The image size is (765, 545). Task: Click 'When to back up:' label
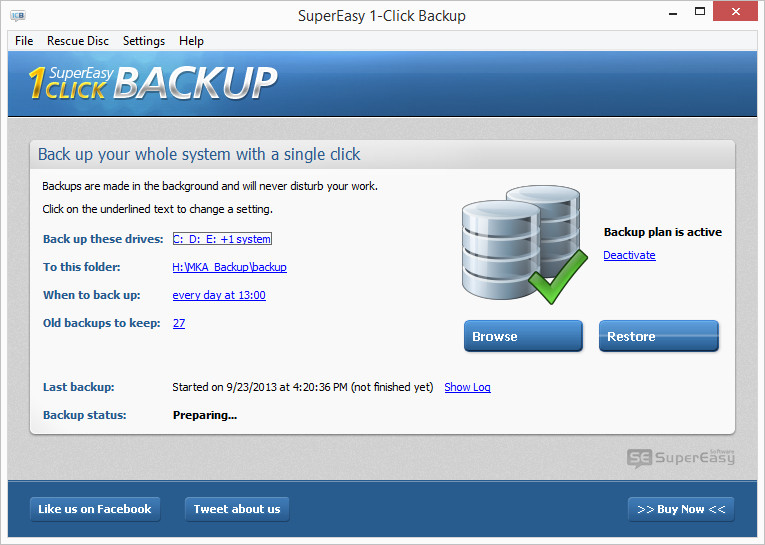92,295
